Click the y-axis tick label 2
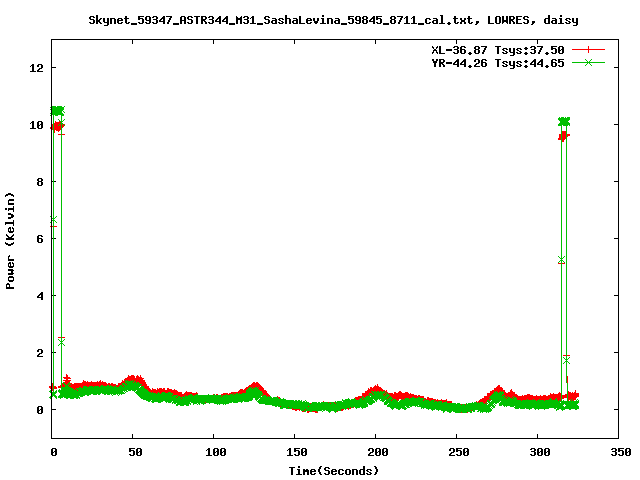 (x=40, y=353)
